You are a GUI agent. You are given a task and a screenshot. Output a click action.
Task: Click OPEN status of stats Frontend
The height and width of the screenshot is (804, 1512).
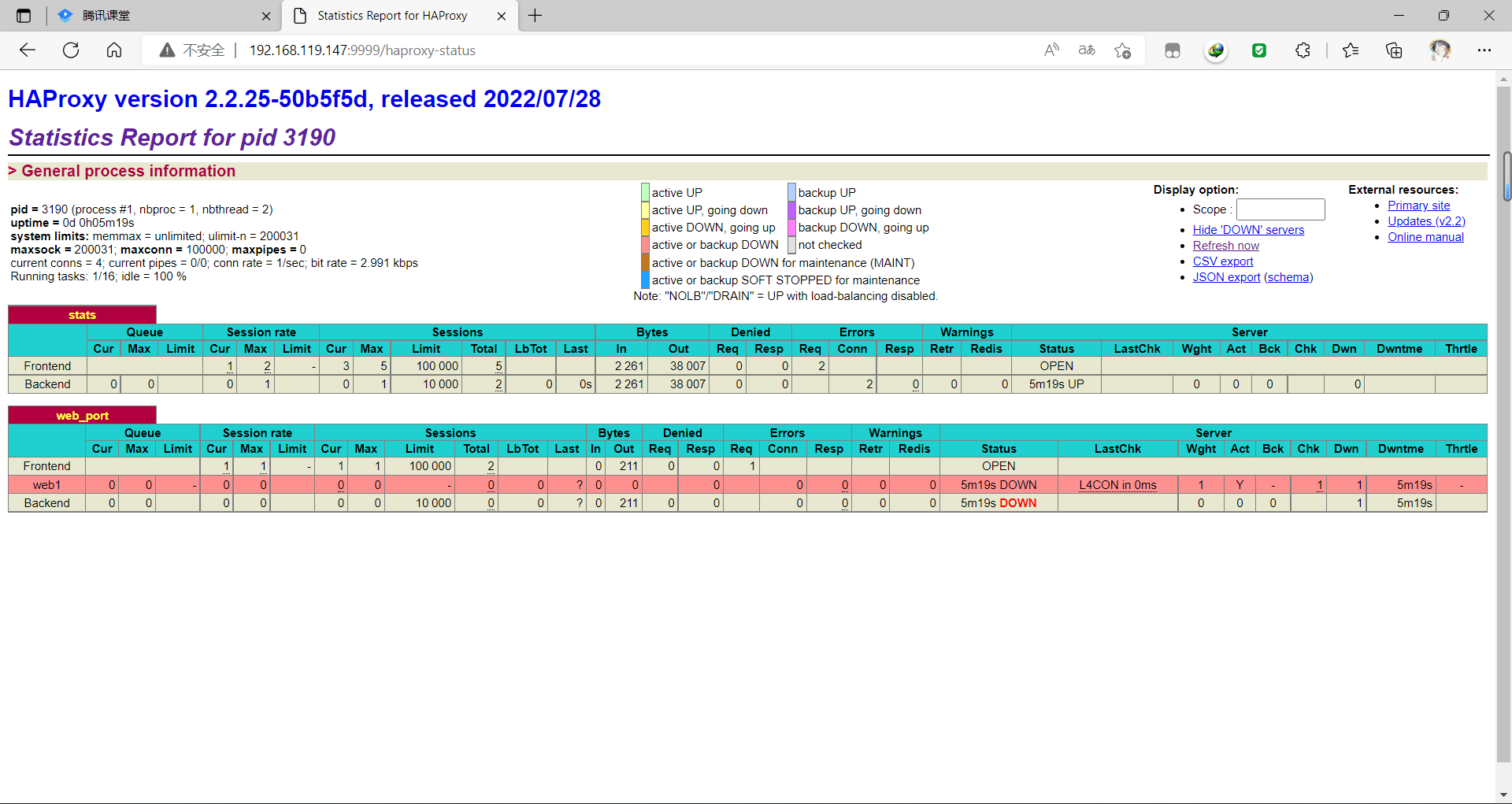click(1056, 366)
